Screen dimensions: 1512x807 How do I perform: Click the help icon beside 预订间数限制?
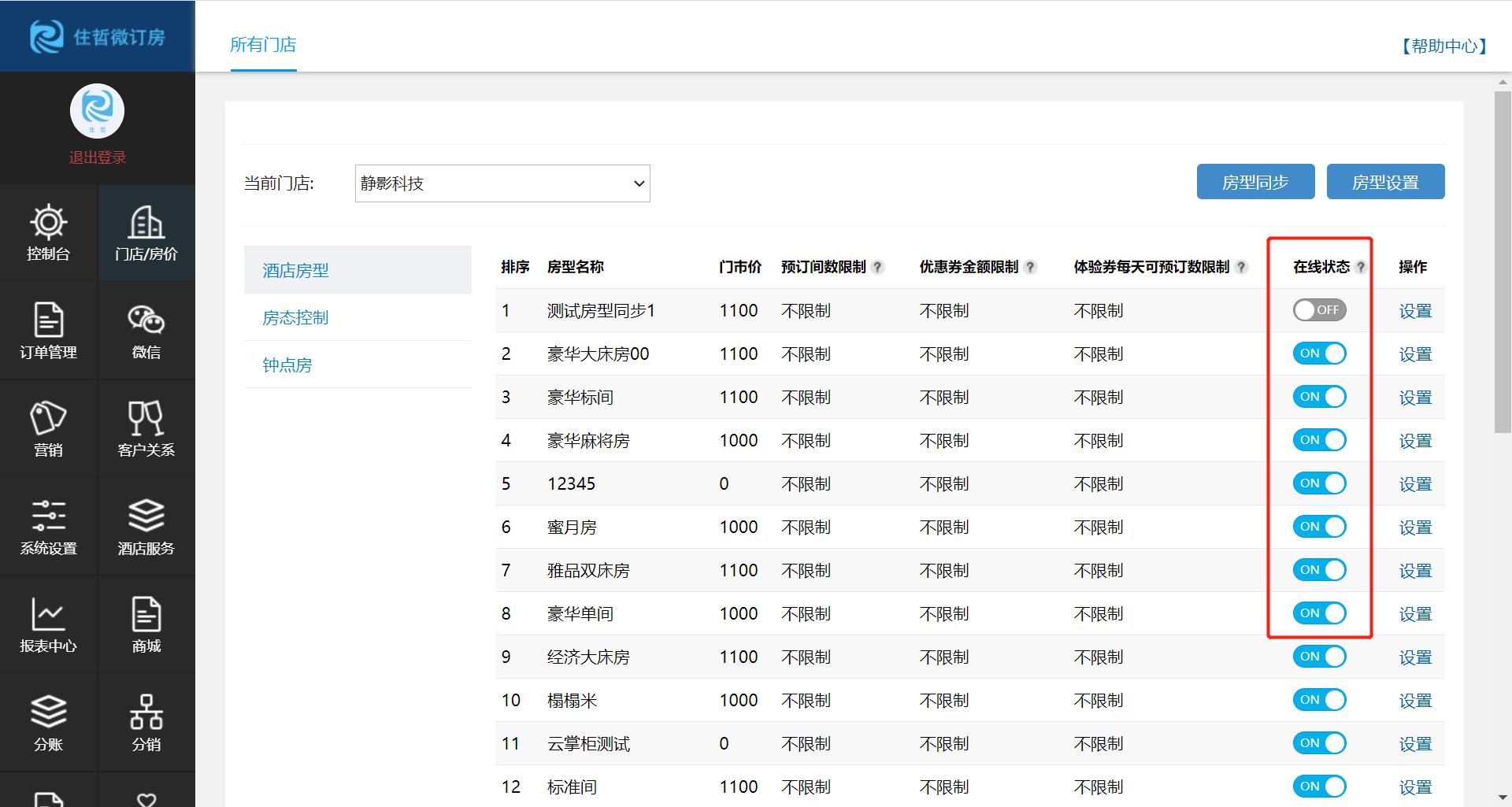[877, 267]
